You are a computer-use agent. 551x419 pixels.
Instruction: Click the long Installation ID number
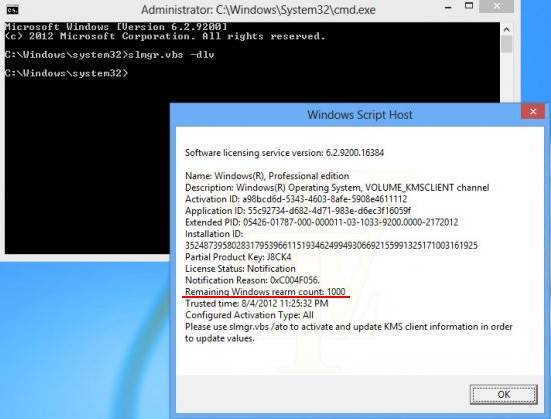coord(331,245)
